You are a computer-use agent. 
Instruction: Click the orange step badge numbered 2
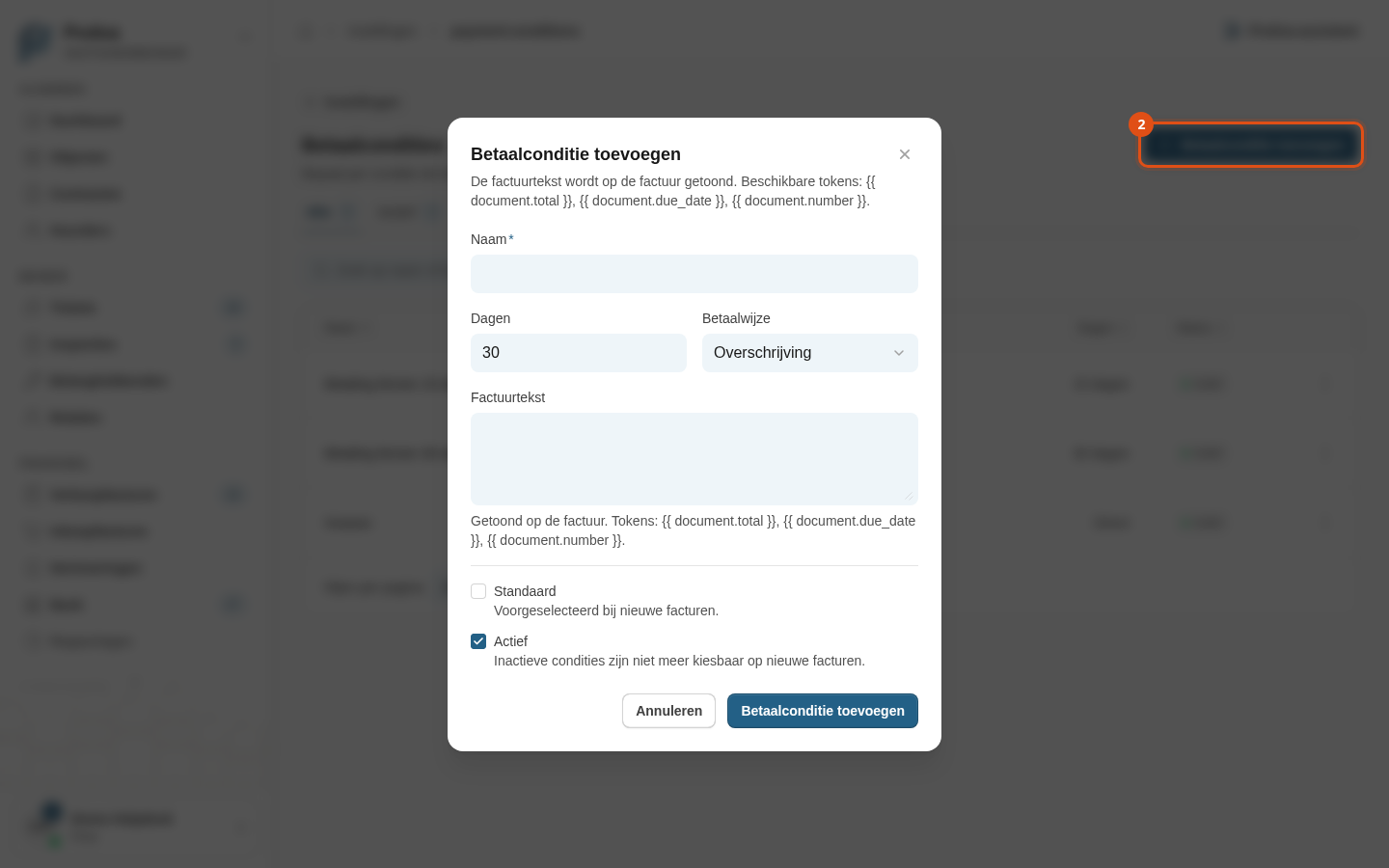1141,124
